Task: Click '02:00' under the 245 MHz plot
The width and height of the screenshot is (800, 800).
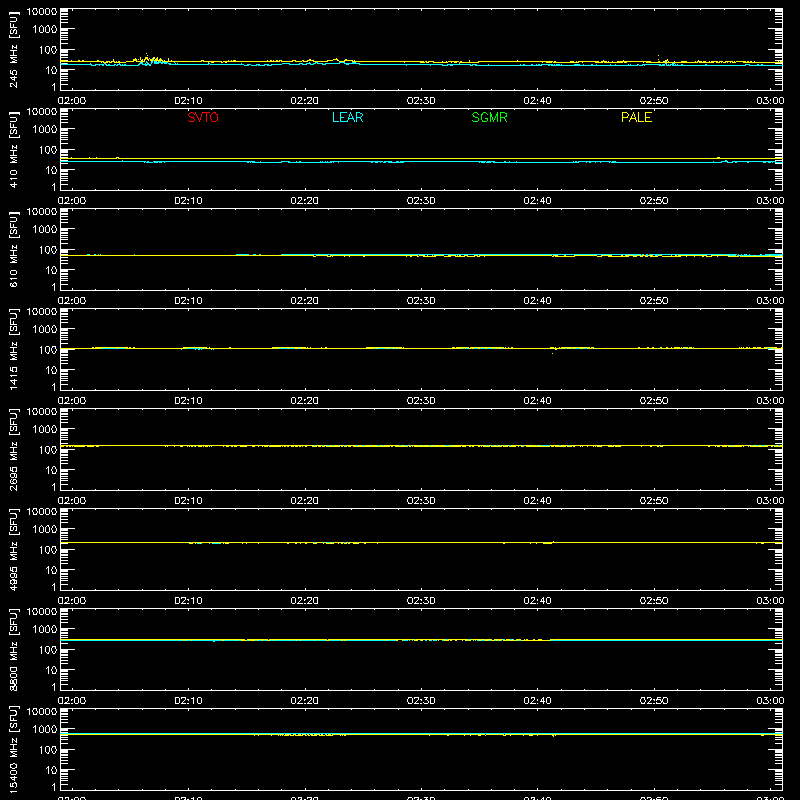Action: (72, 101)
